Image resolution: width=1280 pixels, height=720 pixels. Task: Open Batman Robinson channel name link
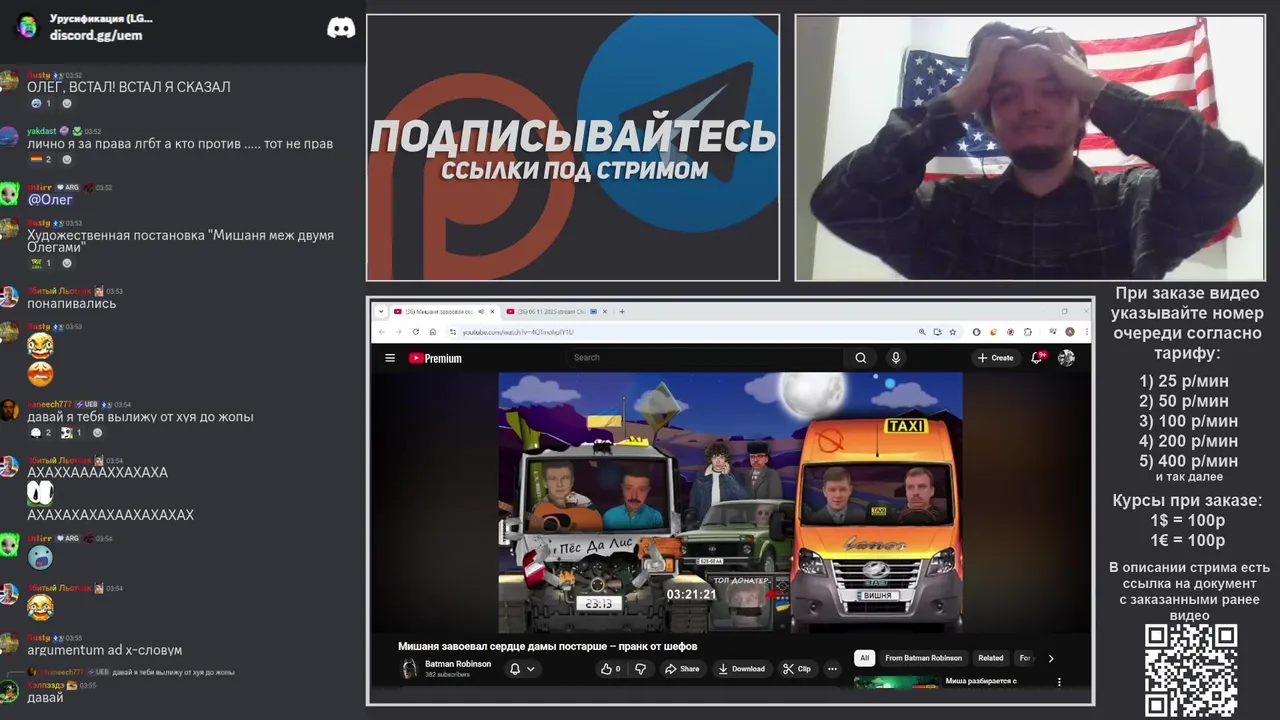coord(458,664)
